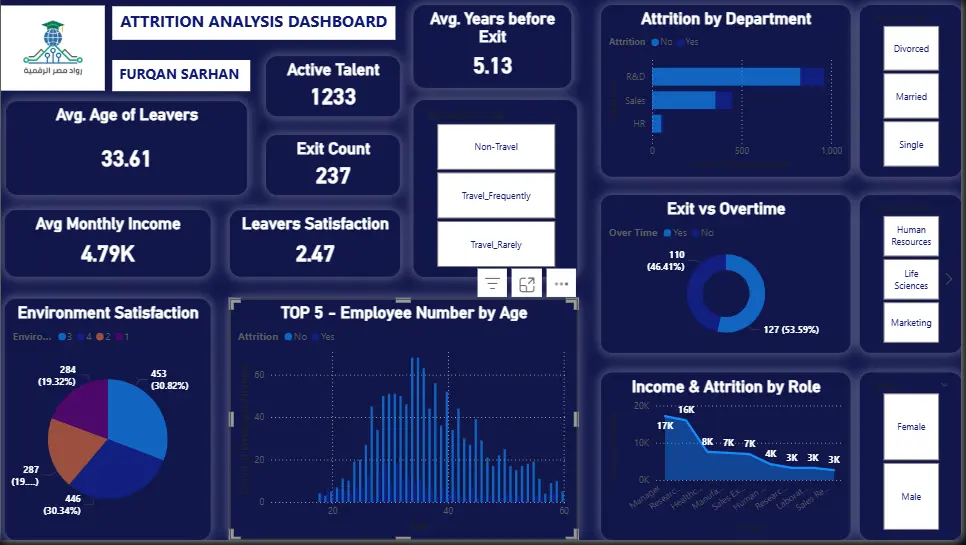Choose the Life Sciences field slicer
Viewport: 966px width, 545px height.
pyautogui.click(x=911, y=280)
